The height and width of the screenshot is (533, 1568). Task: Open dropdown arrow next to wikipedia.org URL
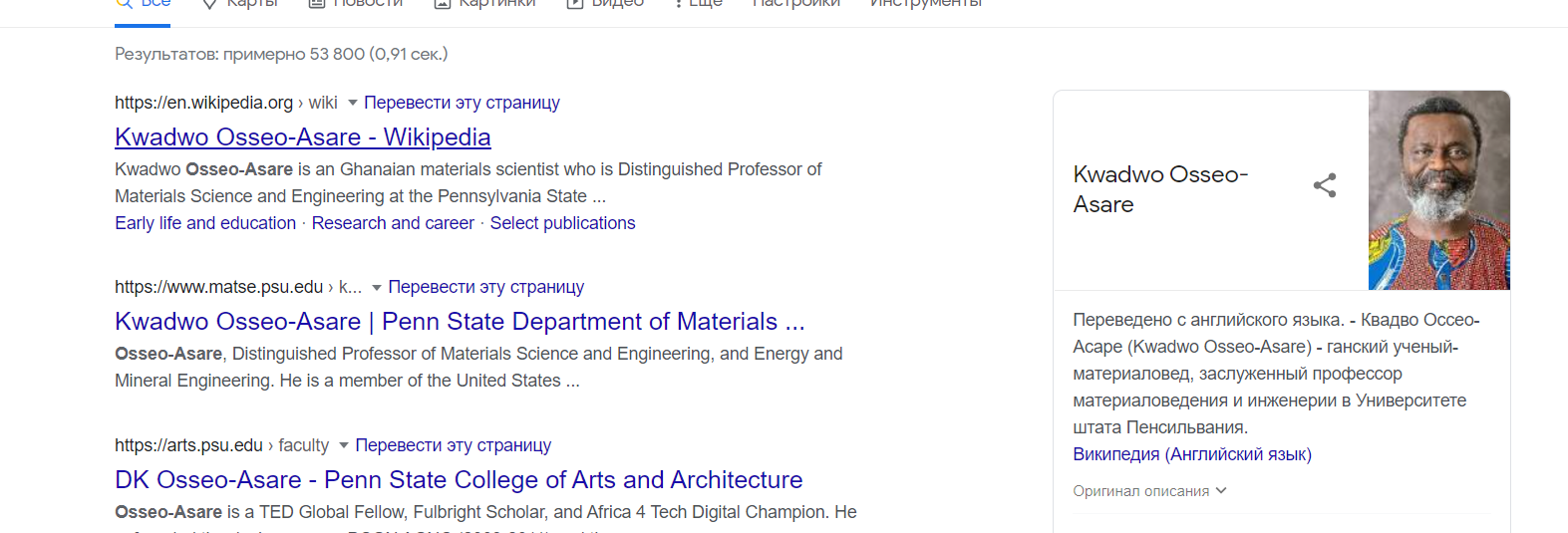tap(352, 103)
